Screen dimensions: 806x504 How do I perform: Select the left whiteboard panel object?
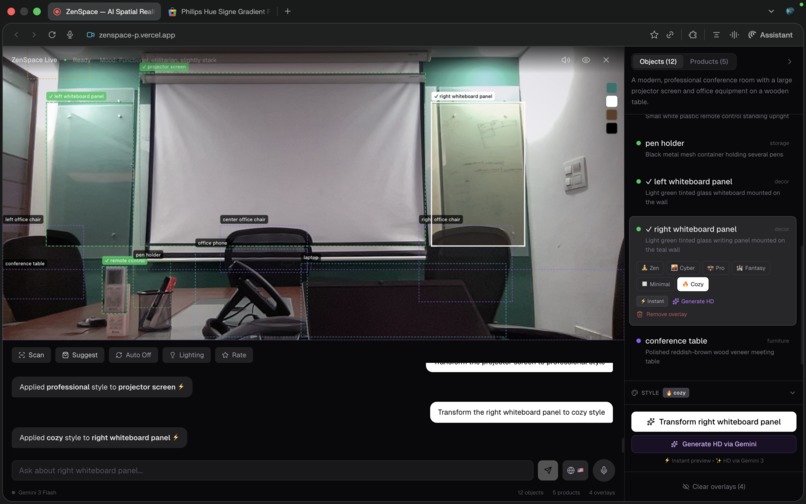coord(712,191)
